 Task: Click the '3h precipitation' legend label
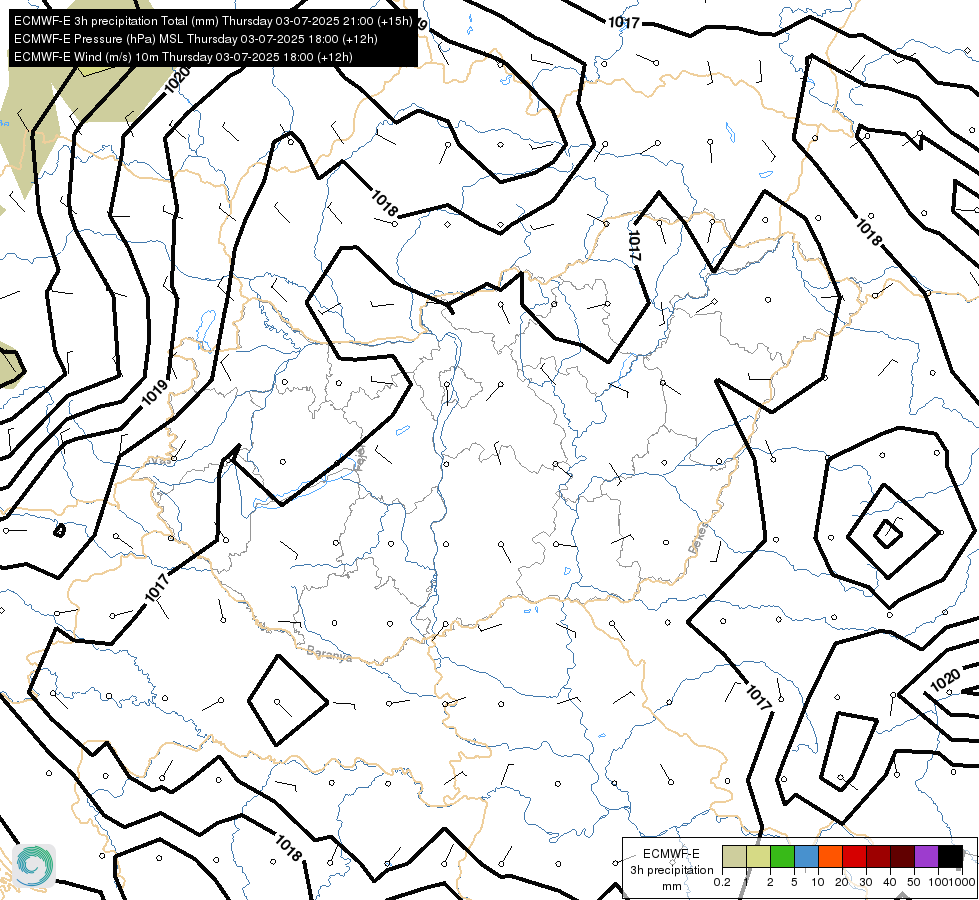point(672,870)
